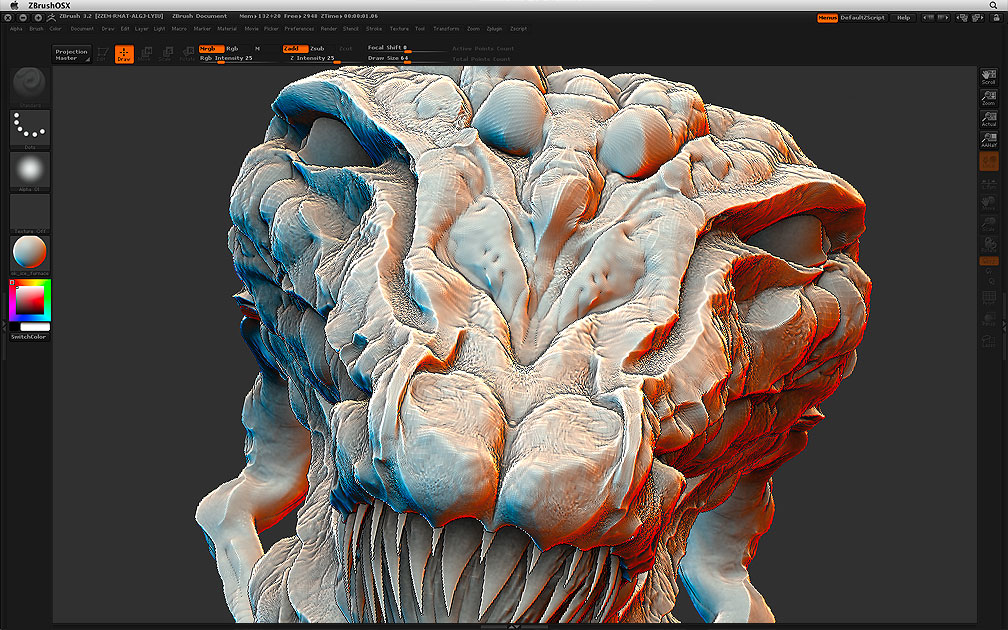This screenshot has width=1008, height=630.
Task: Open the macOS Spotlight search icon
Action: coord(993,5)
